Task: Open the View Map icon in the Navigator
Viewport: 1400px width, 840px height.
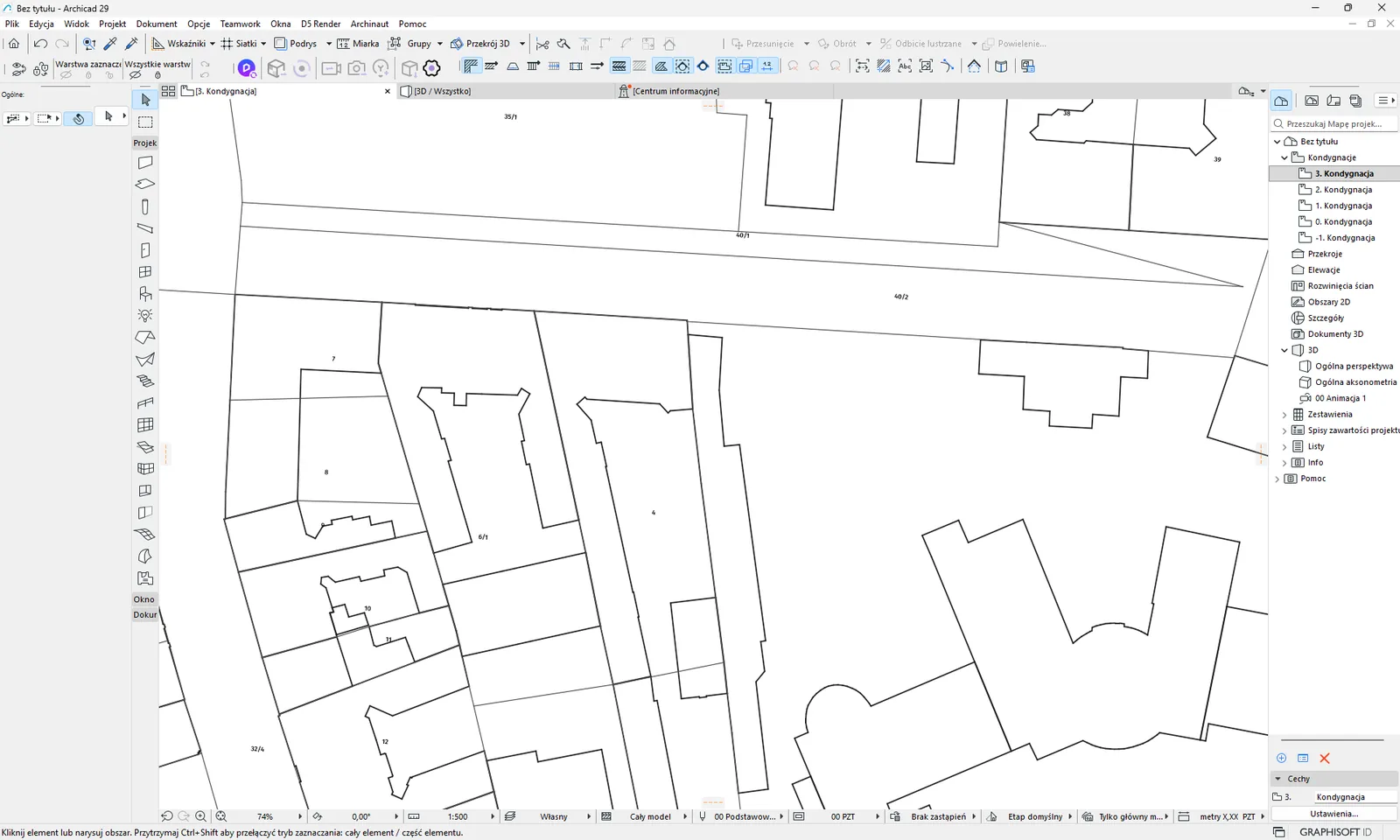Action: [x=1312, y=101]
